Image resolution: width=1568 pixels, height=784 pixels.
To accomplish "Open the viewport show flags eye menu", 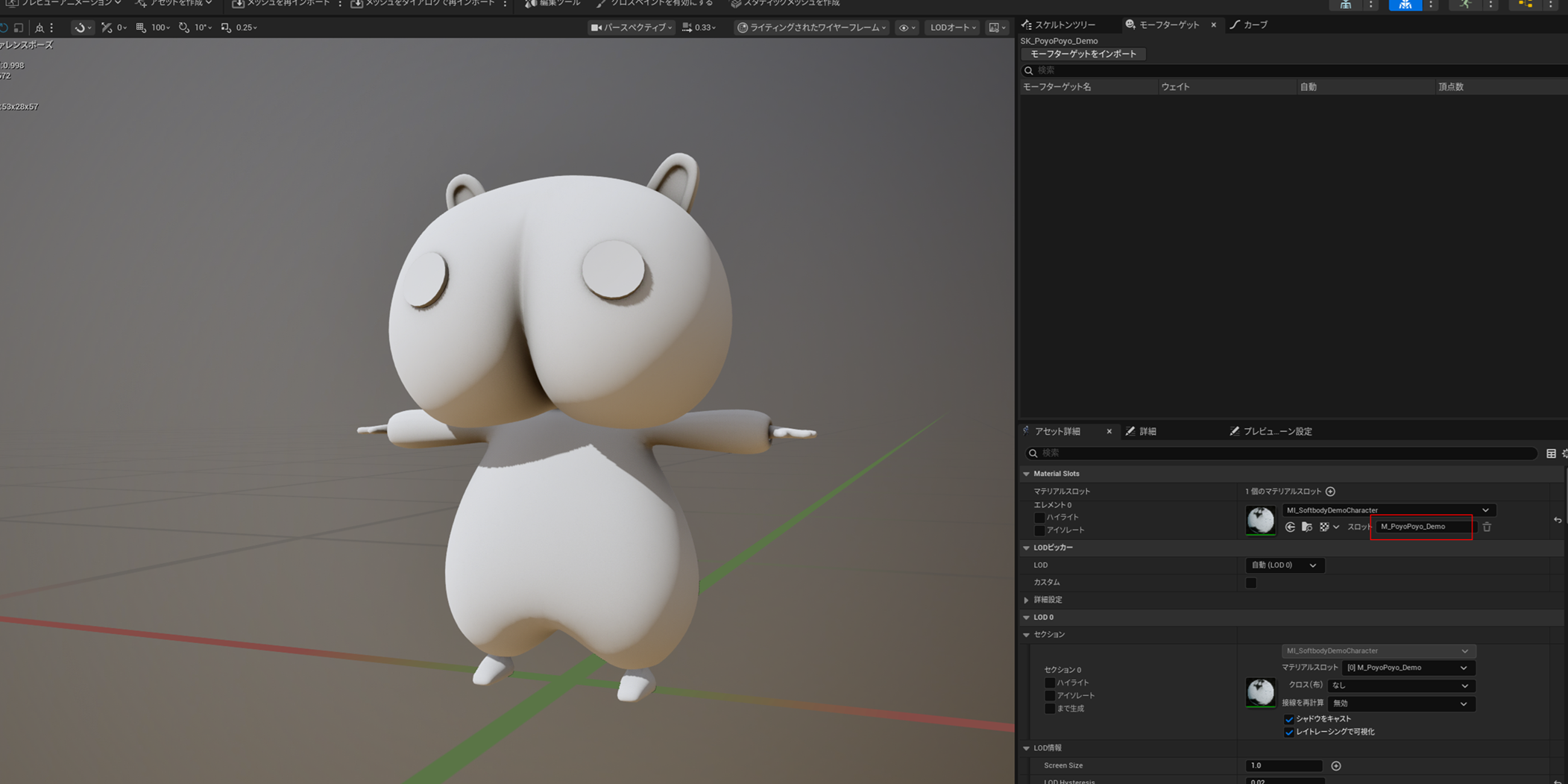I will pos(907,28).
